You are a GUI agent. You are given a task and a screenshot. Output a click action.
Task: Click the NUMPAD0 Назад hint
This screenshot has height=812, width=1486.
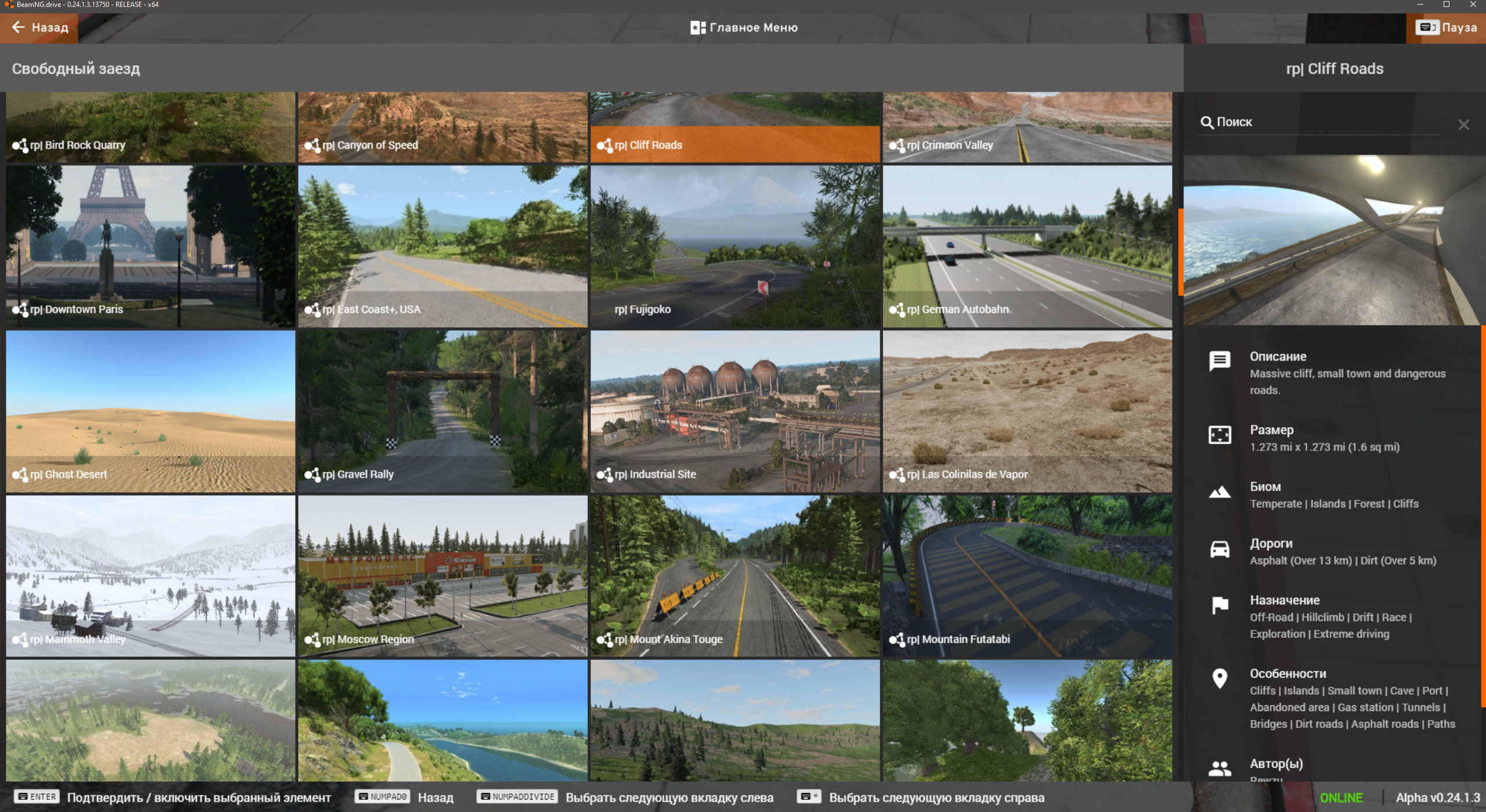tap(404, 797)
